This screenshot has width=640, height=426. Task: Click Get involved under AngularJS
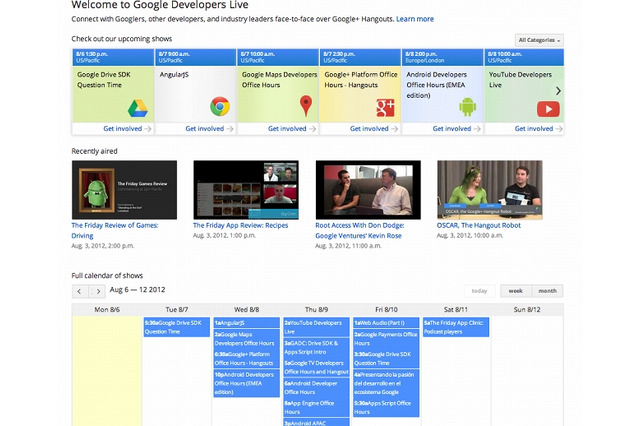coord(209,129)
